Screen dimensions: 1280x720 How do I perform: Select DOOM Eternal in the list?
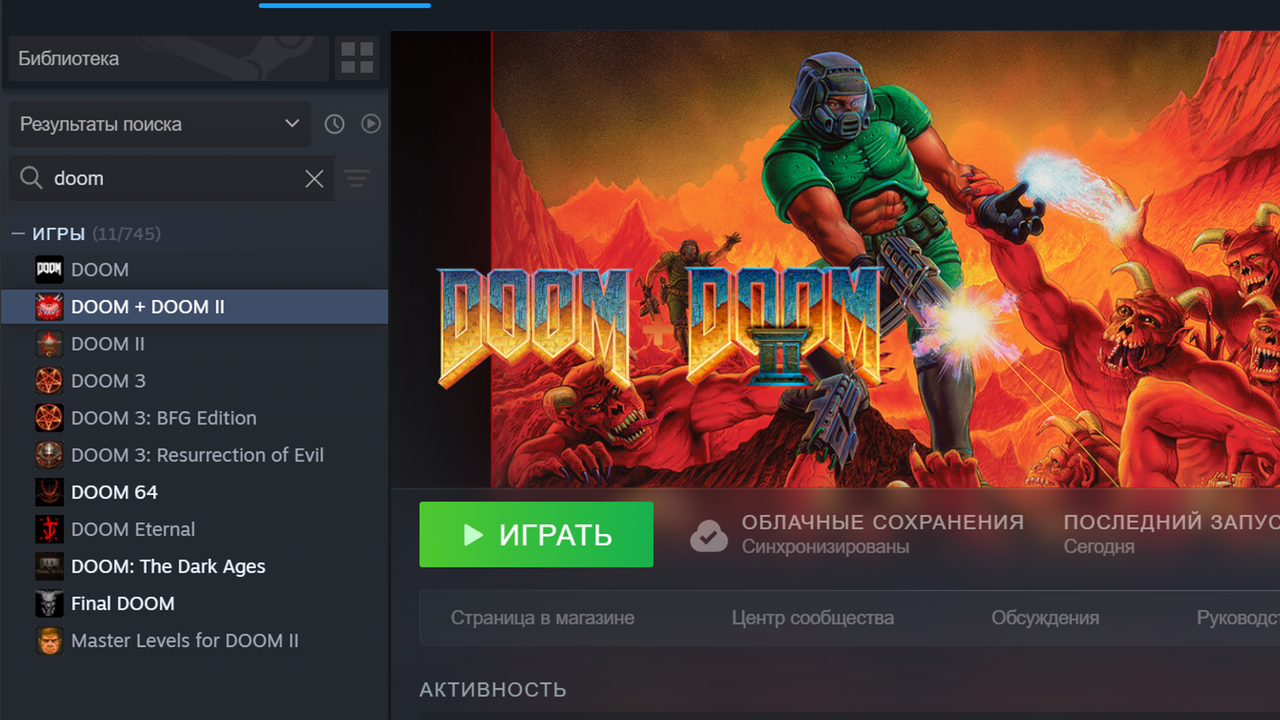(194, 529)
